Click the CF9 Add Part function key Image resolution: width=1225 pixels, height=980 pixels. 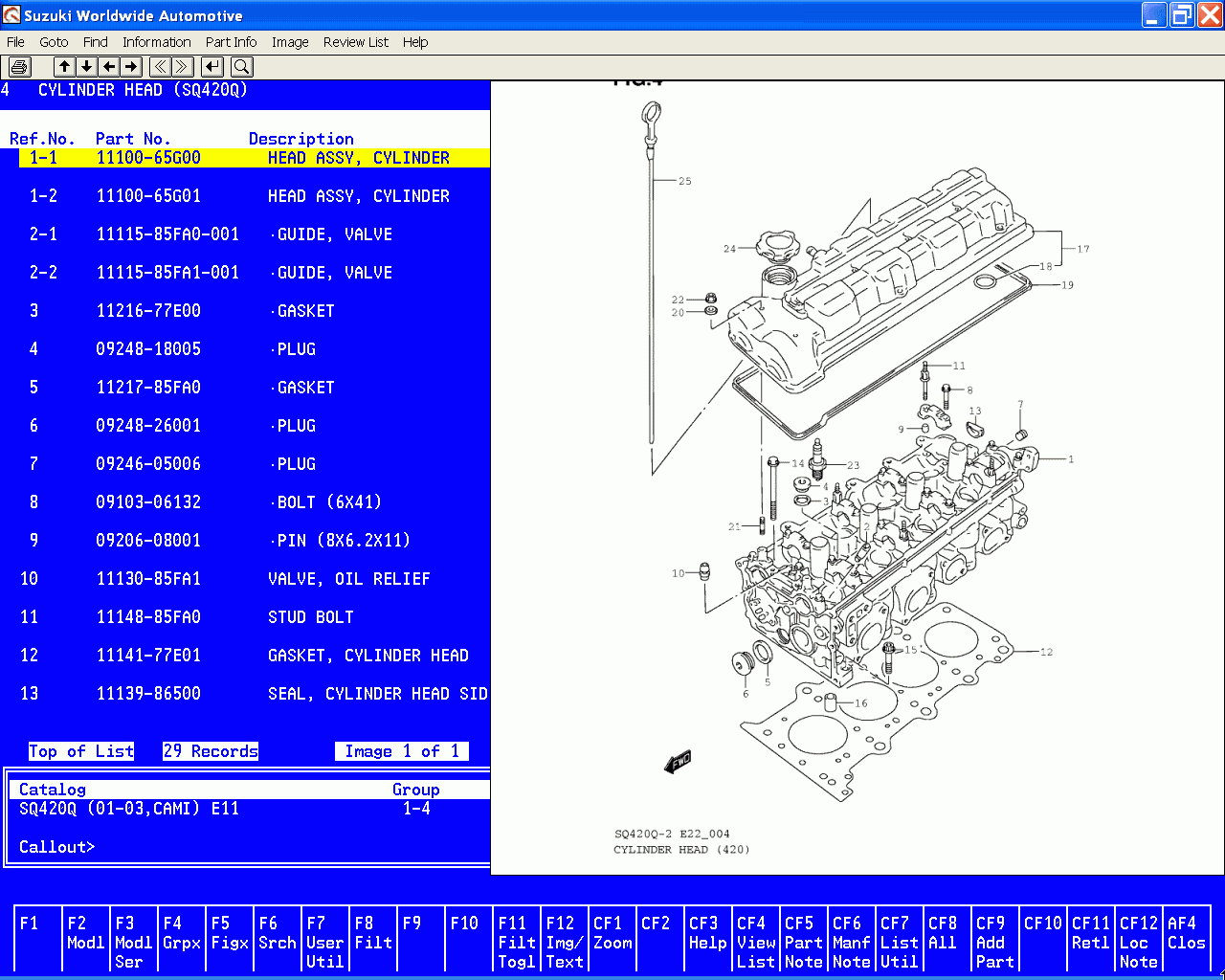tap(995, 939)
